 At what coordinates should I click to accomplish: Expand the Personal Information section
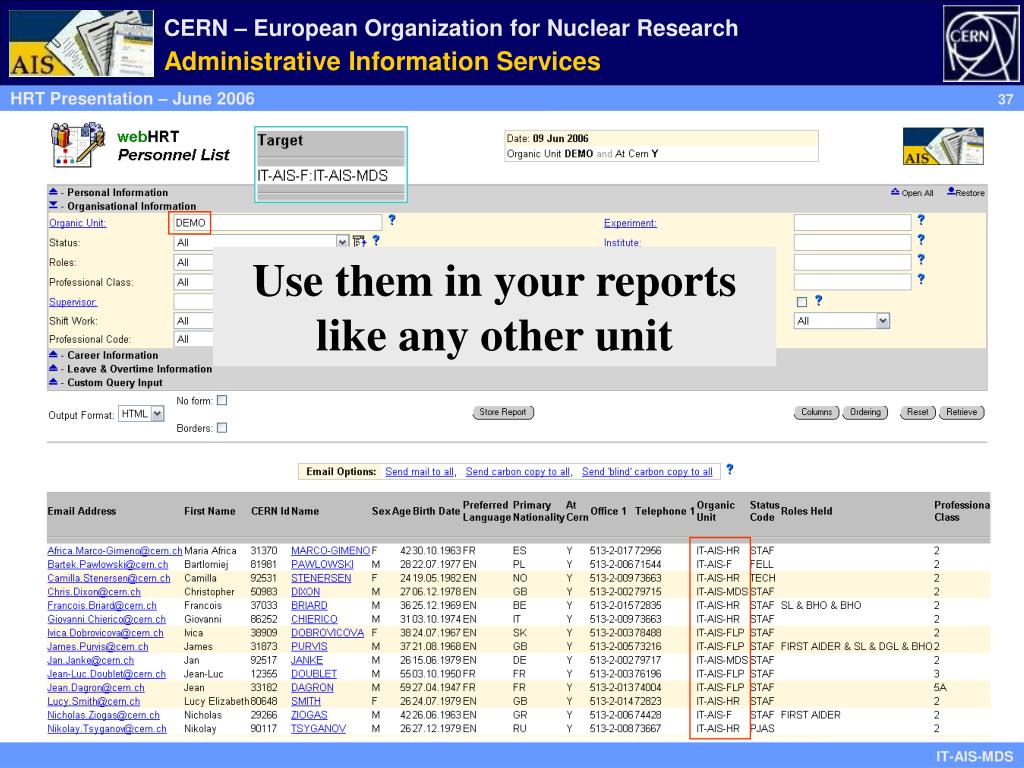54,192
